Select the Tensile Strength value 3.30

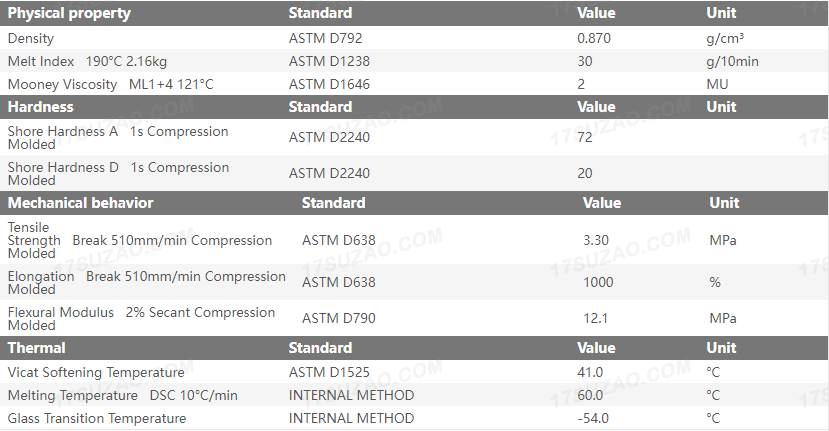pyautogui.click(x=597, y=241)
